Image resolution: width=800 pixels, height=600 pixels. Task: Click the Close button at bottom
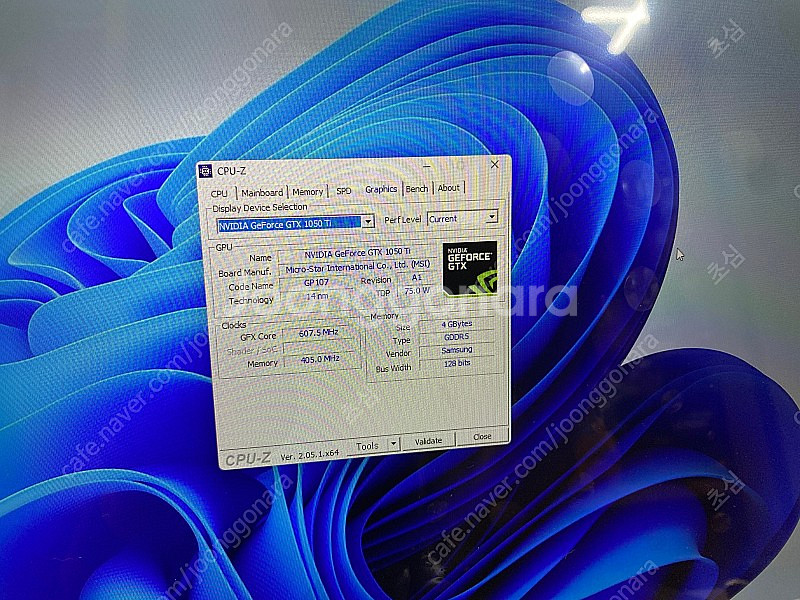(x=482, y=437)
